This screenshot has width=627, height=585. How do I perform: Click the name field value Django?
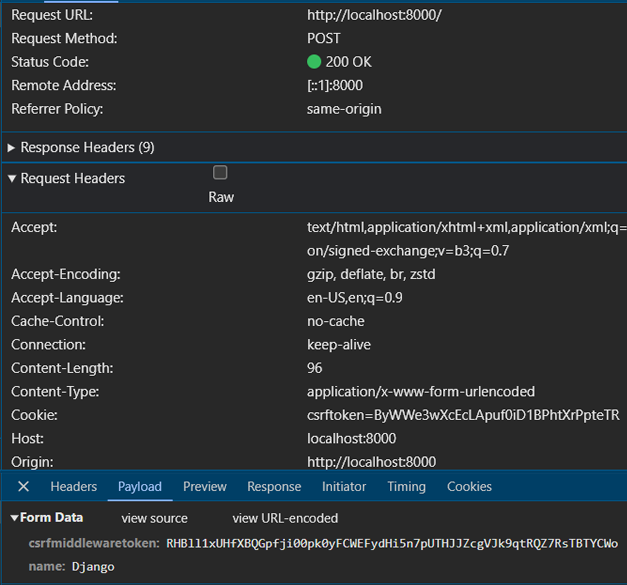coord(93,567)
